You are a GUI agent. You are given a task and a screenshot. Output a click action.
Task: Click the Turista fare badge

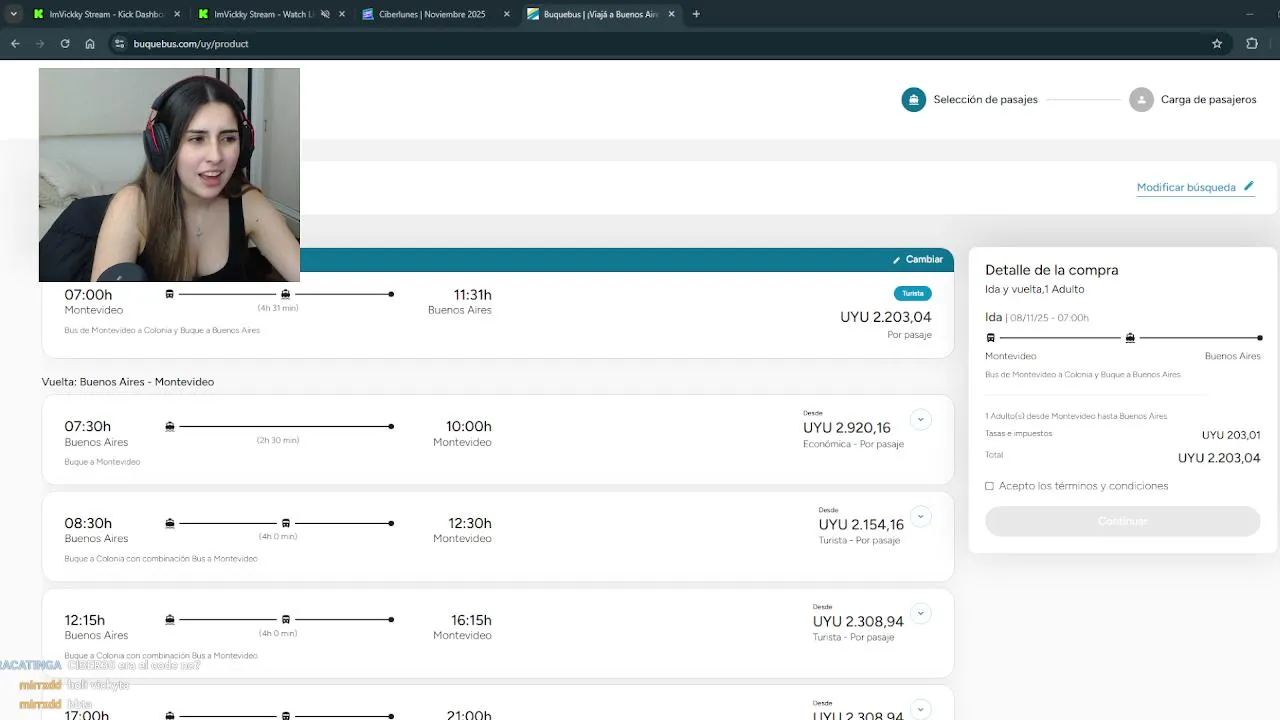click(x=913, y=293)
